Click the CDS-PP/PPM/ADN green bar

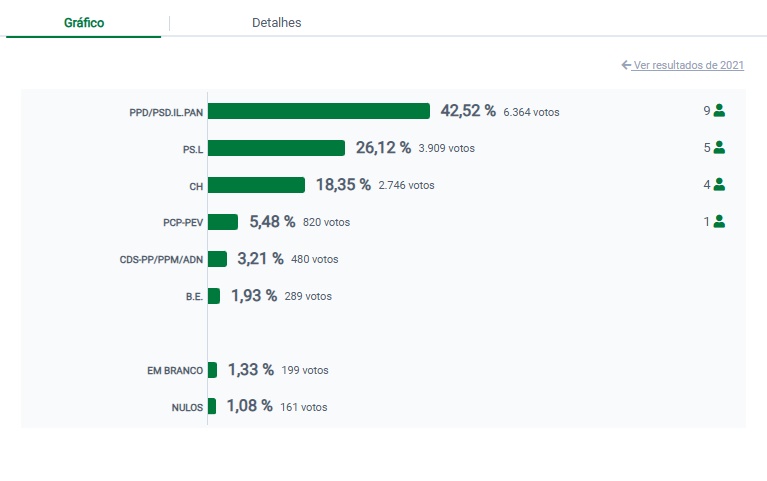(x=217, y=259)
